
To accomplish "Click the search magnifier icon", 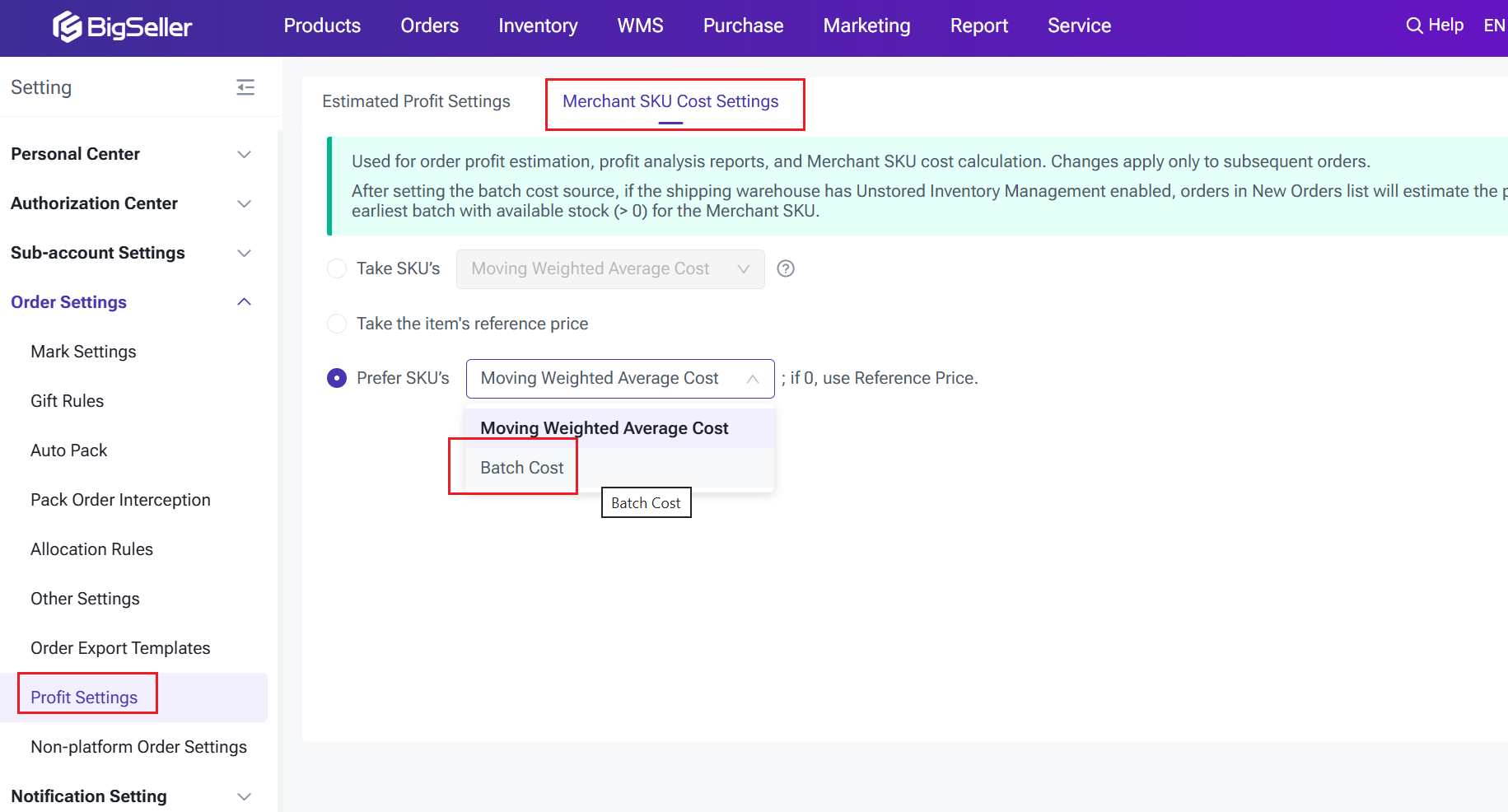I will (1414, 26).
